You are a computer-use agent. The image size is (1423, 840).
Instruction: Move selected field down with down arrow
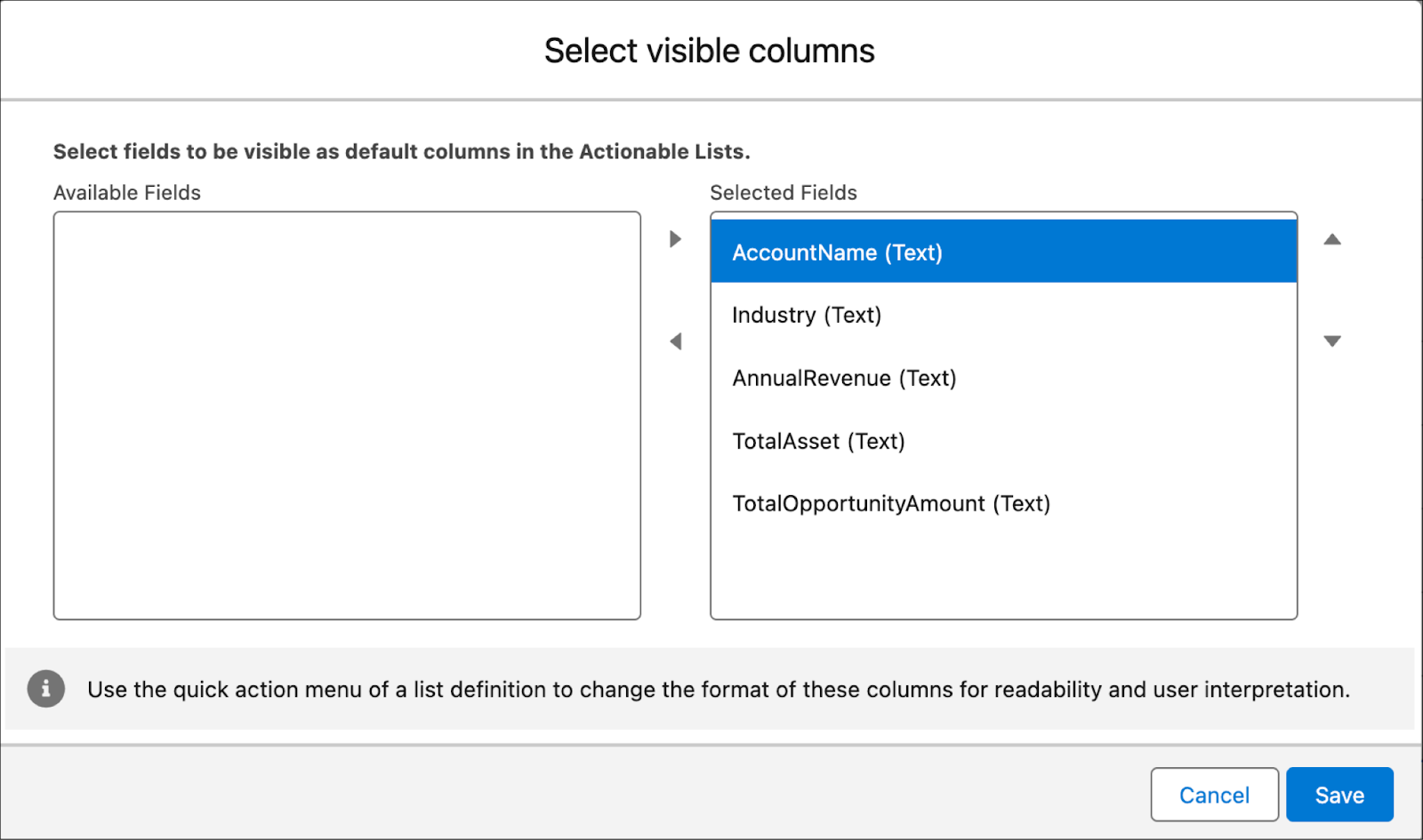coord(1331,341)
